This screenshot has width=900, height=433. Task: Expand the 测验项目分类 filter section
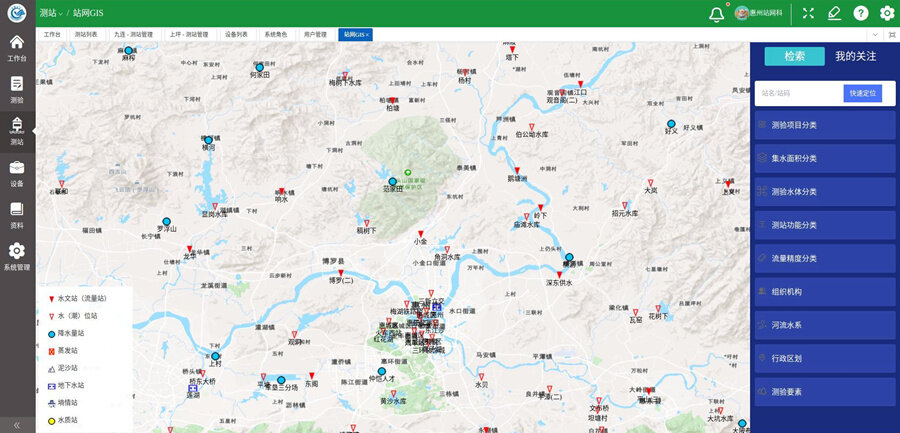coord(824,125)
